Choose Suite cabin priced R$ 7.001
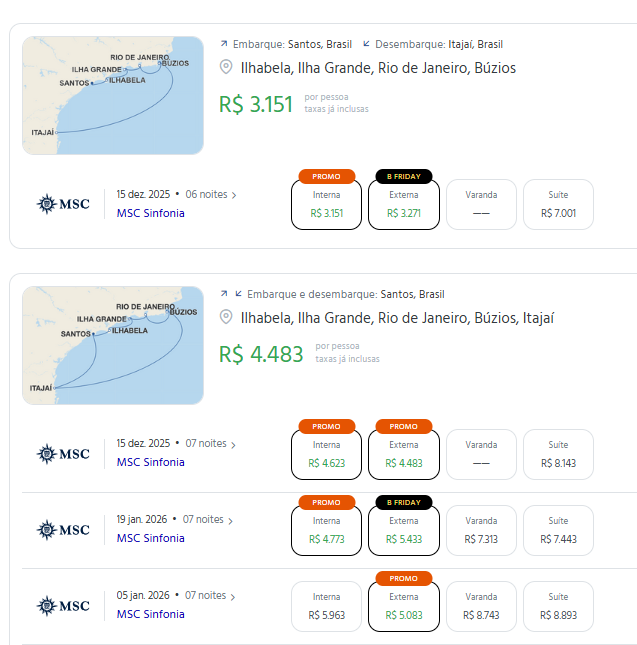637x645 pixels. tap(558, 204)
